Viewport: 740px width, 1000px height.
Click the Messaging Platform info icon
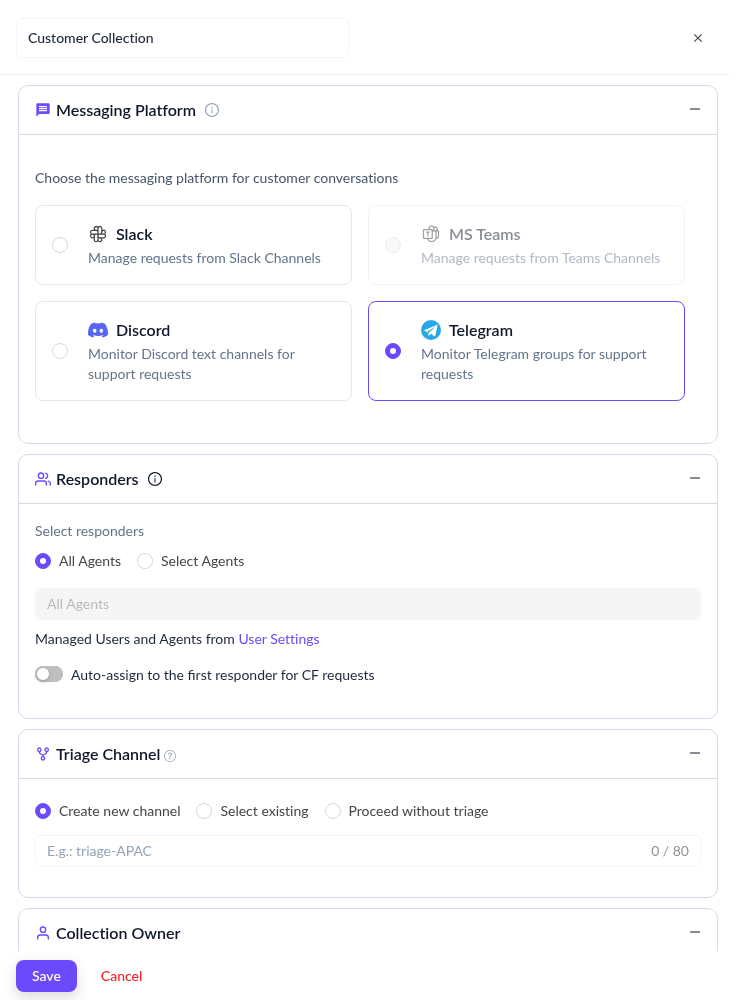(212, 110)
